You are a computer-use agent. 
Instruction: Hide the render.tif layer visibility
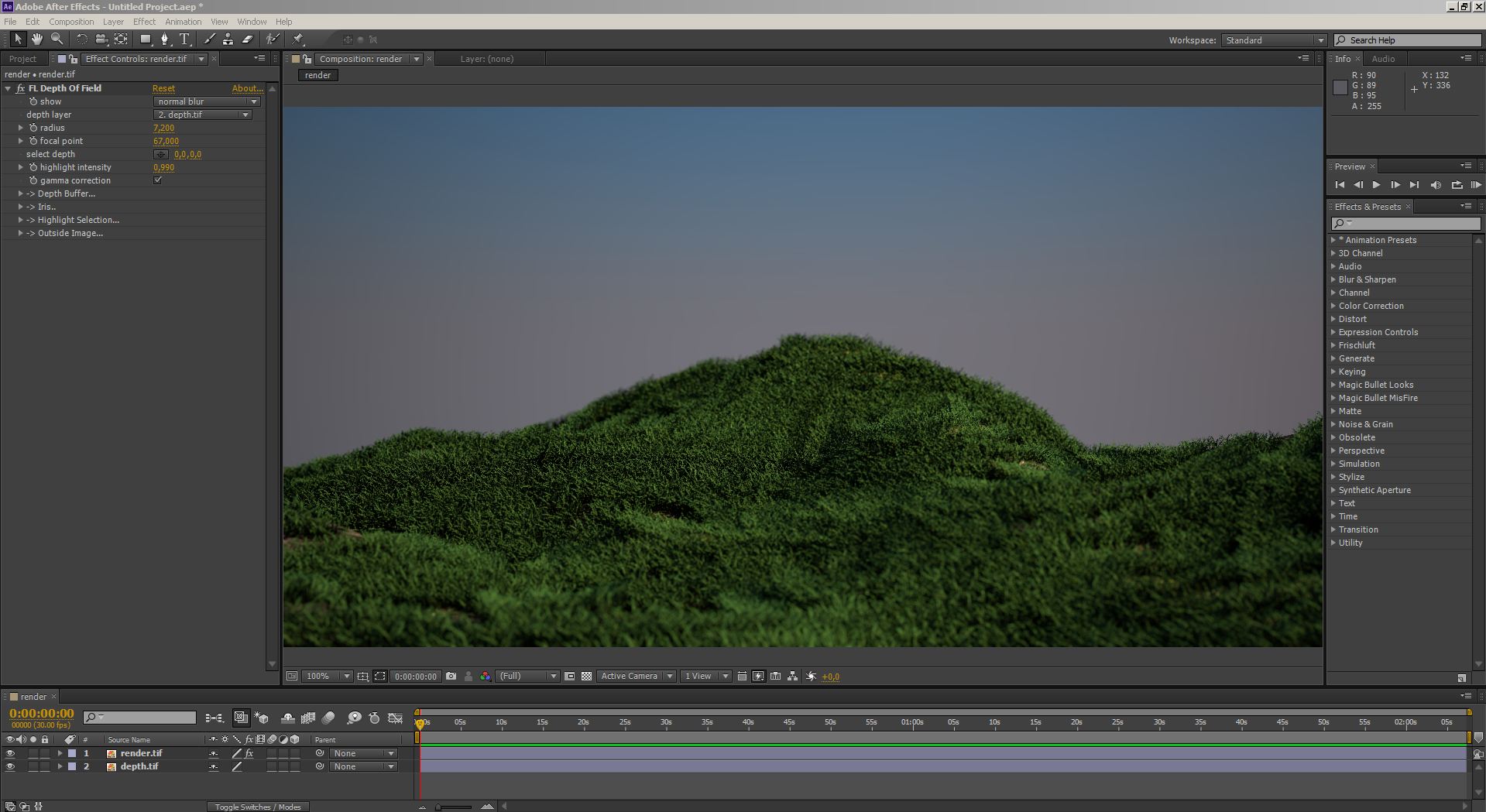click(x=10, y=753)
